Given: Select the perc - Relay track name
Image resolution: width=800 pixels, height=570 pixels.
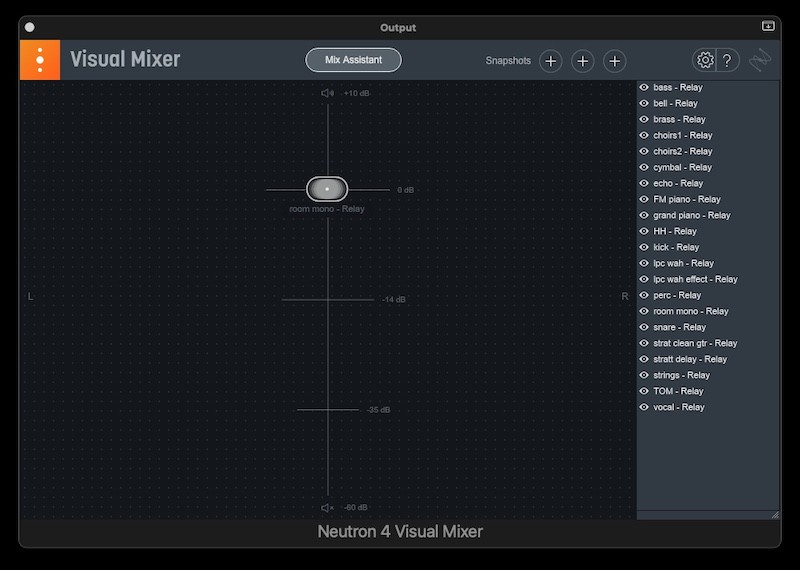Looking at the screenshot, I should pos(677,295).
